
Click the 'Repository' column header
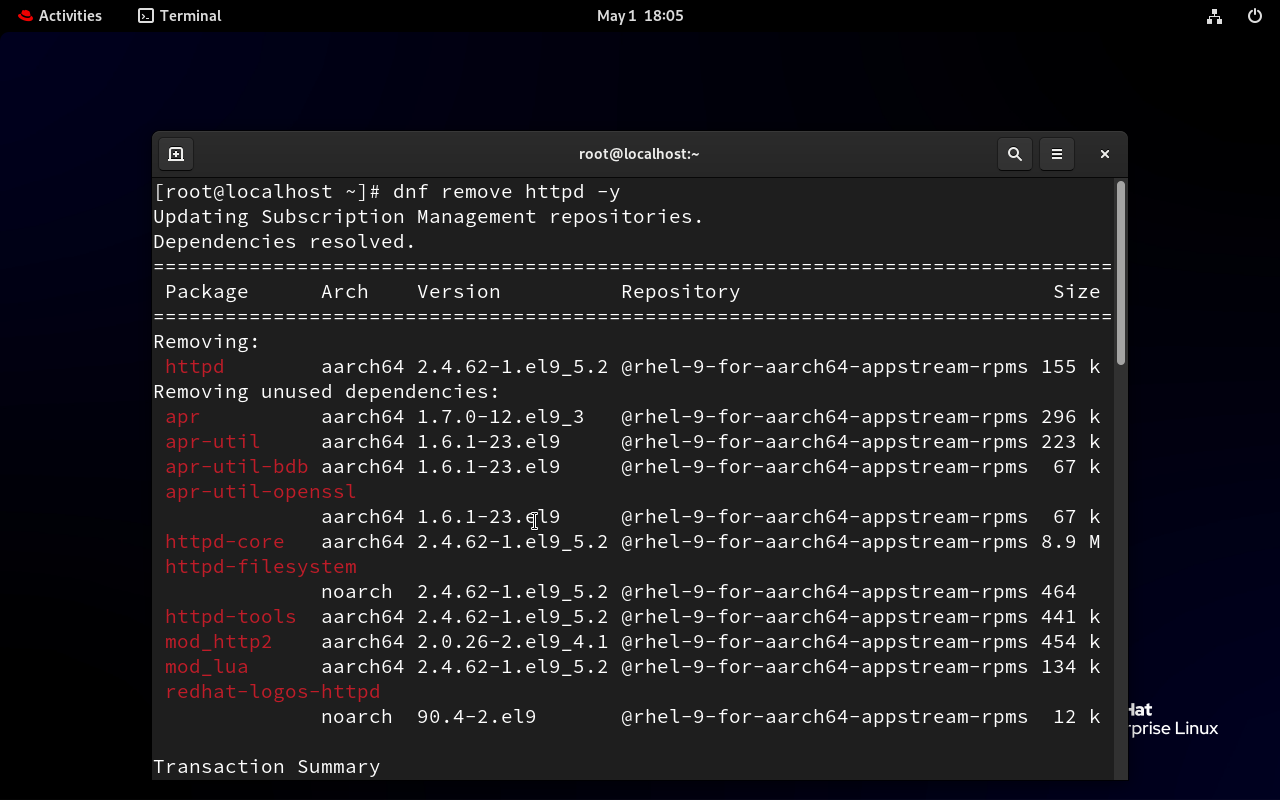[681, 292]
